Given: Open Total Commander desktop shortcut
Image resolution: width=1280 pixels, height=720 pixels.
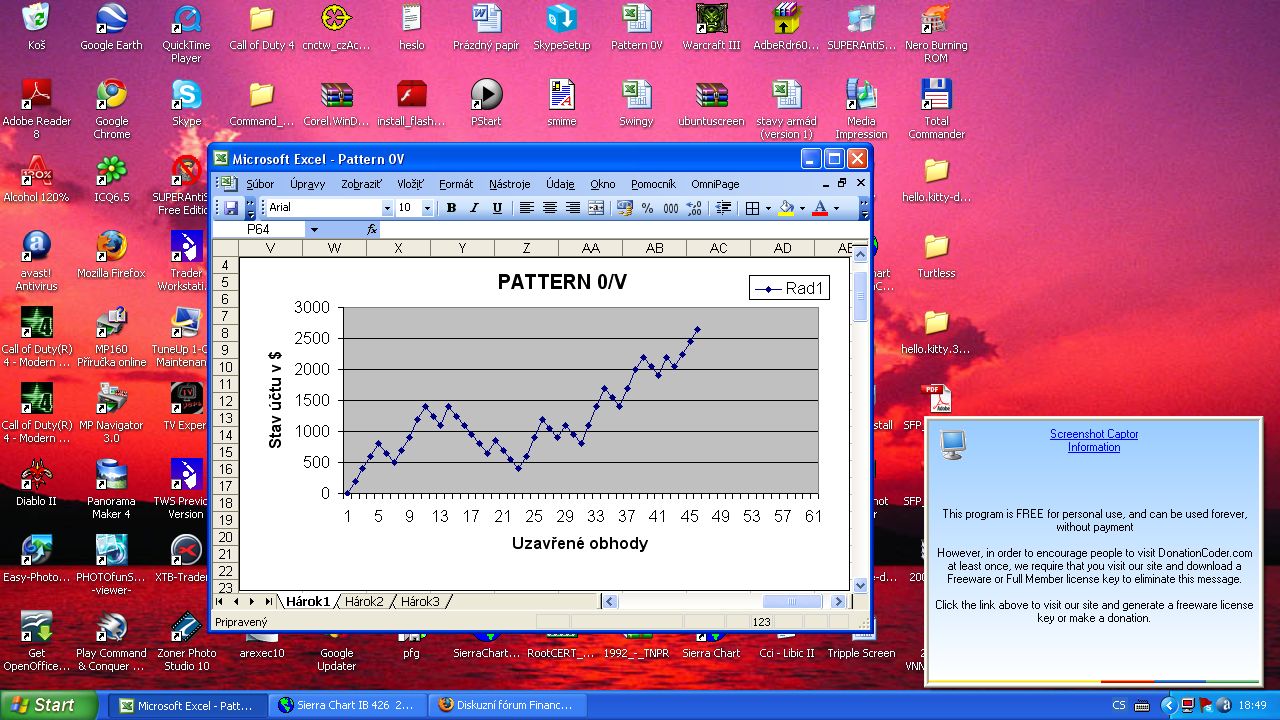Looking at the screenshot, I should [x=936, y=109].
